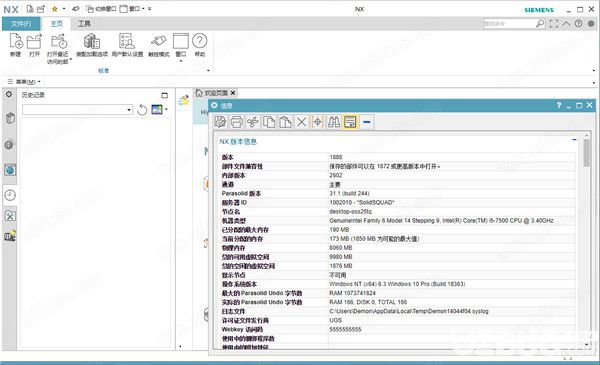This screenshot has width=600, height=365.
Task: Click the crosshair target icon in Information toolbar
Action: tap(318, 122)
